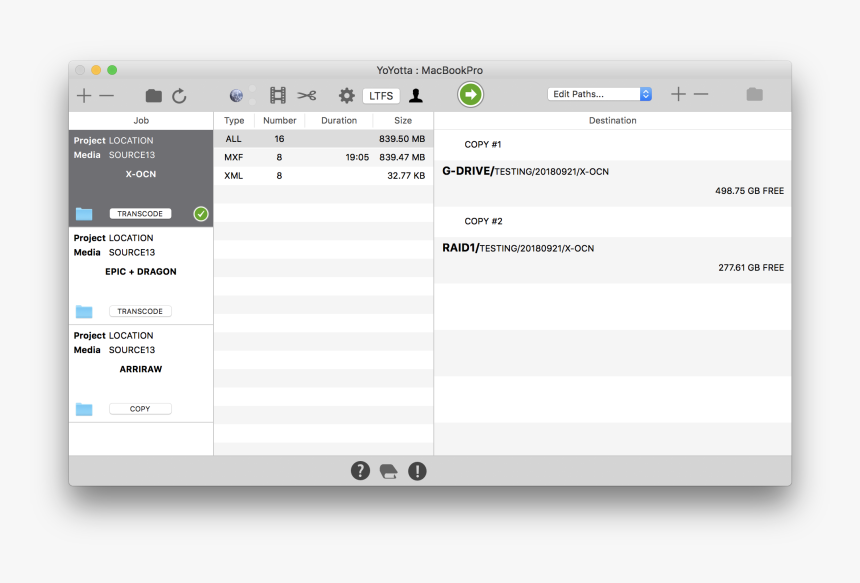Click COPY on the ARRIRAW job

(x=140, y=408)
